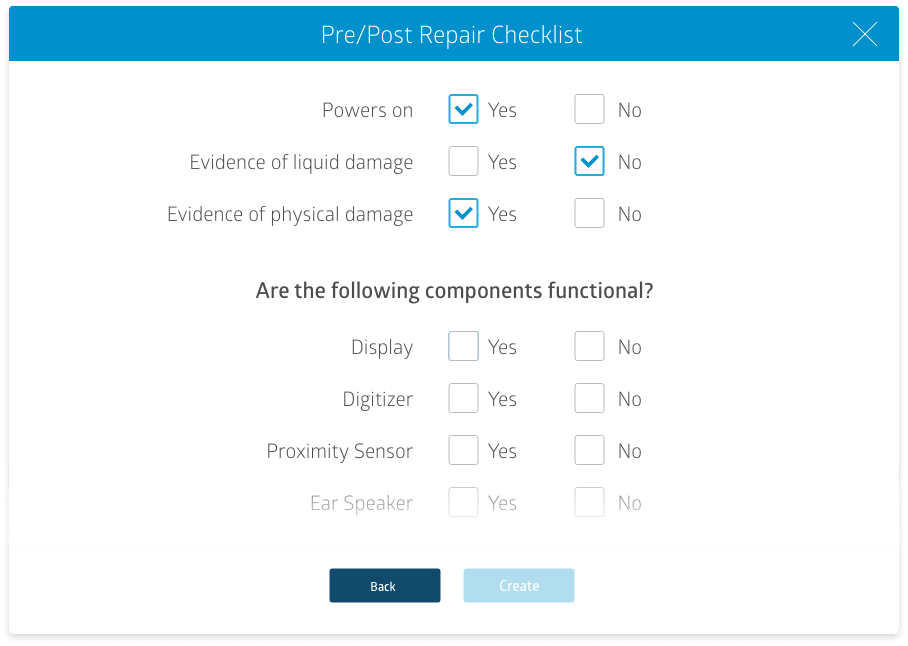The image size is (908, 646).
Task: Check Yes for Ear Speaker
Action: tap(463, 503)
